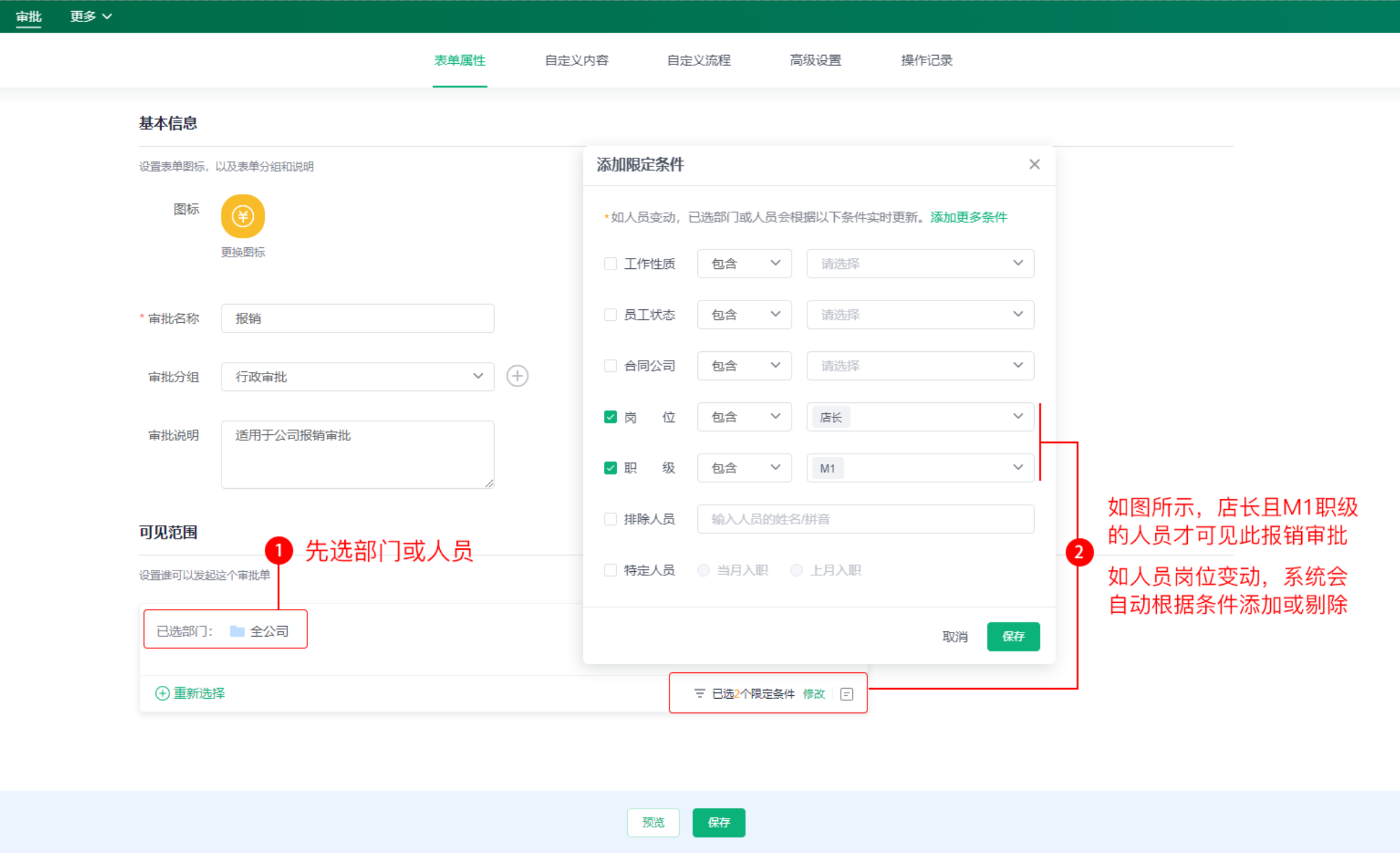
Task: Open the 员工状态 请选择 dropdown
Action: [x=919, y=315]
